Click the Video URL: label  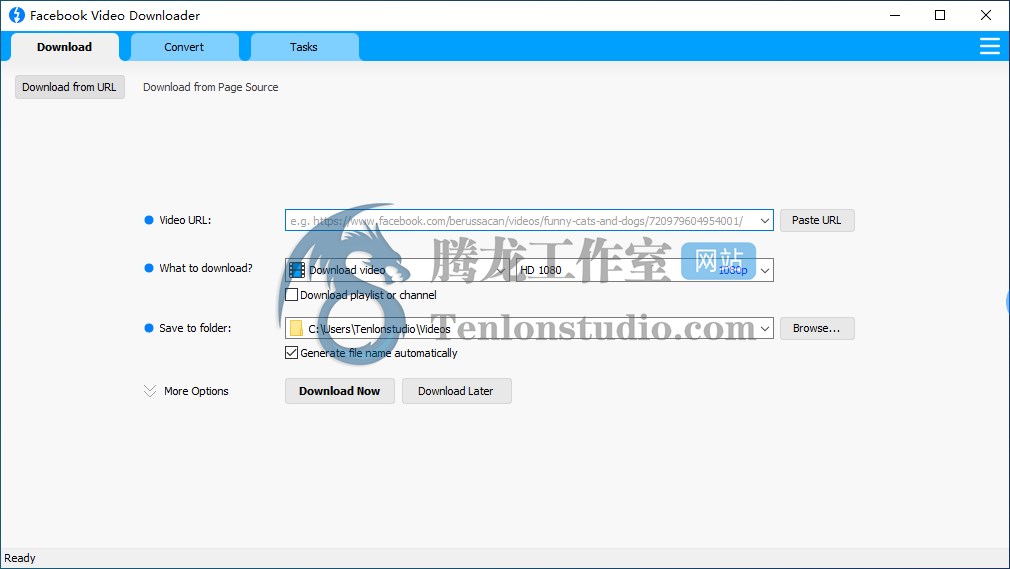click(x=185, y=220)
